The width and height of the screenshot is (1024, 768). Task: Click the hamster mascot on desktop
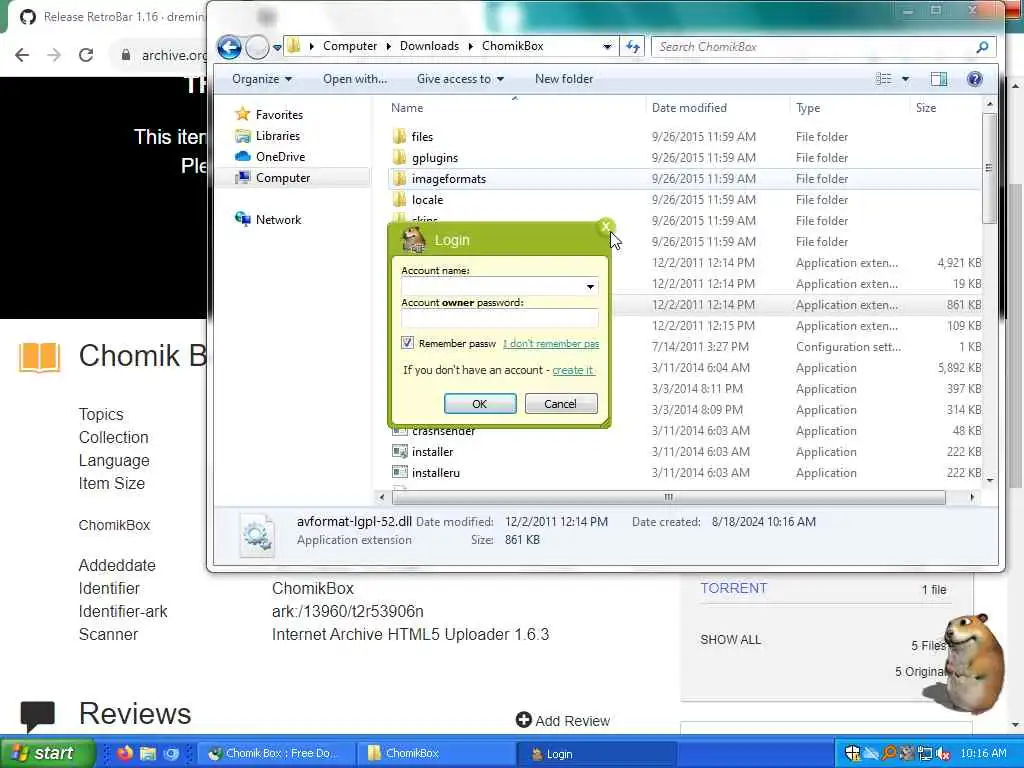(973, 663)
